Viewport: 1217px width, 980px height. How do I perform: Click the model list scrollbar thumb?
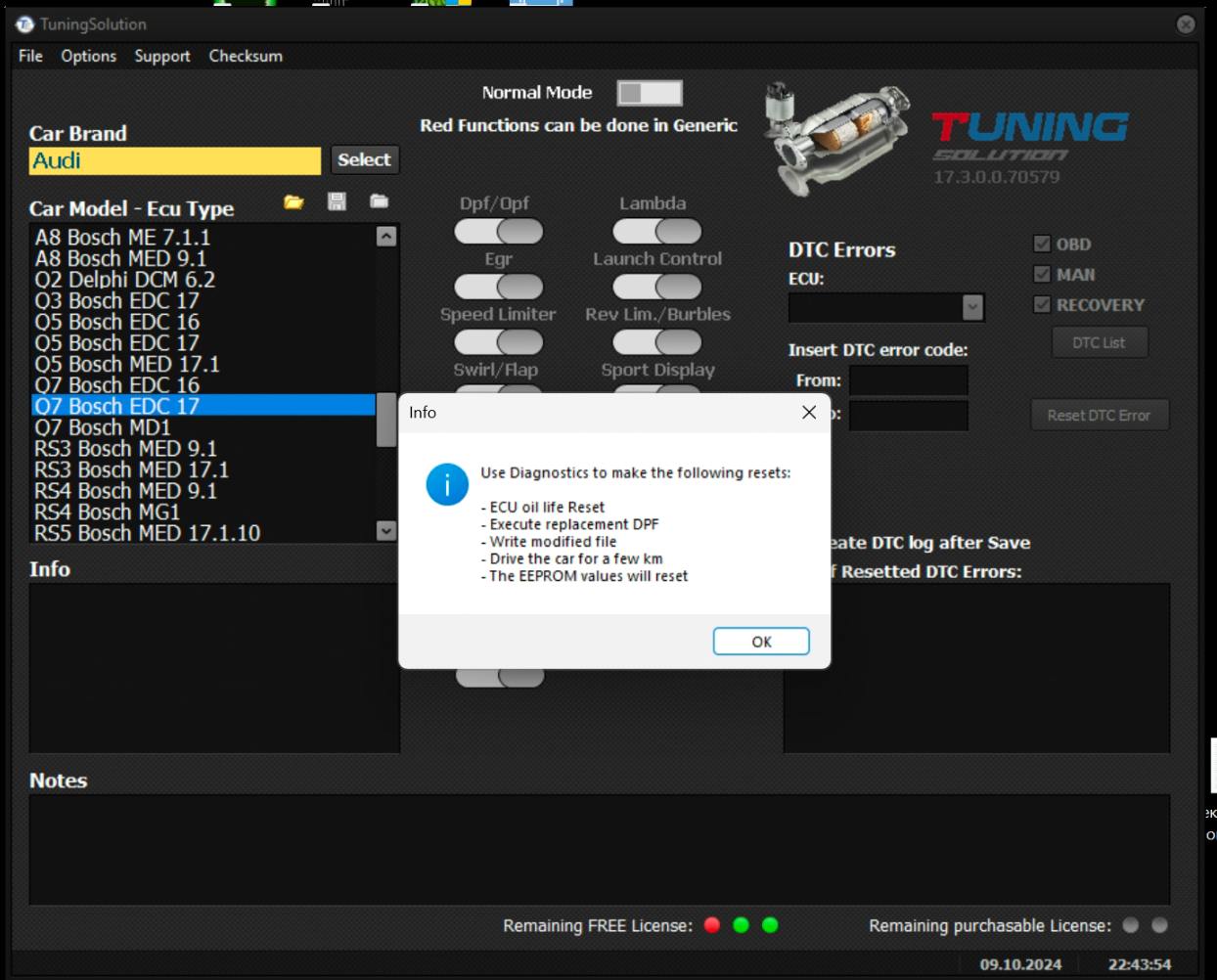pos(386,420)
